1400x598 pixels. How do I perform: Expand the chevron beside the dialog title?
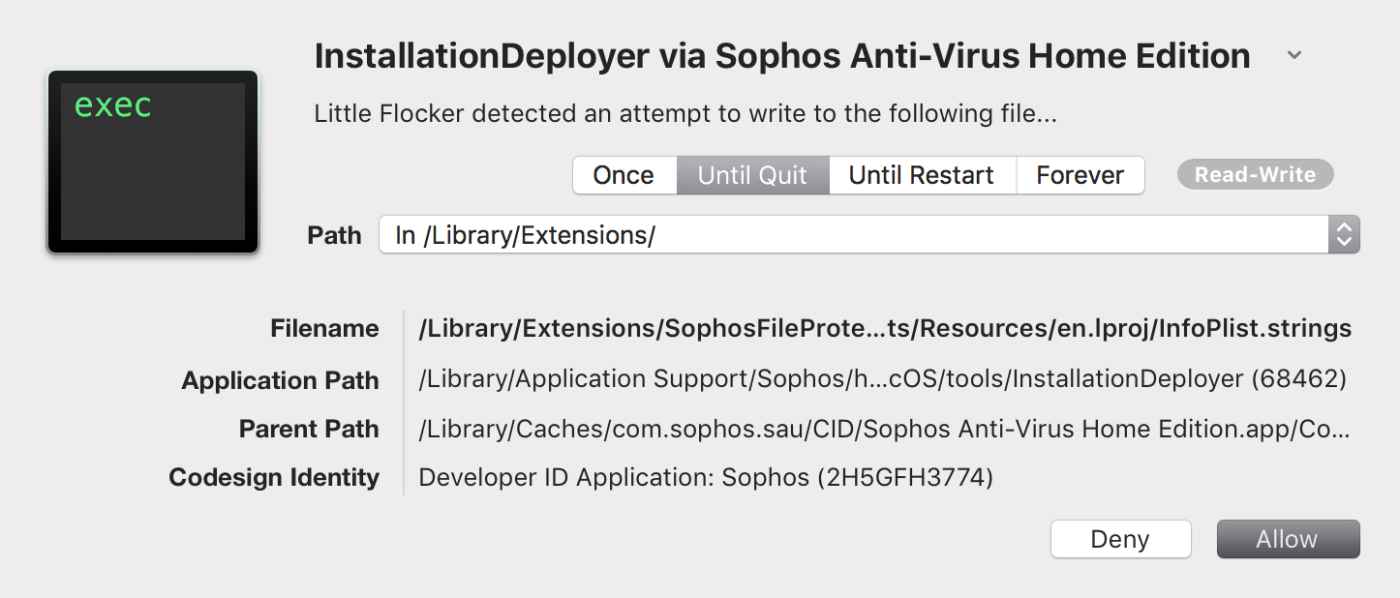[x=1294, y=56]
